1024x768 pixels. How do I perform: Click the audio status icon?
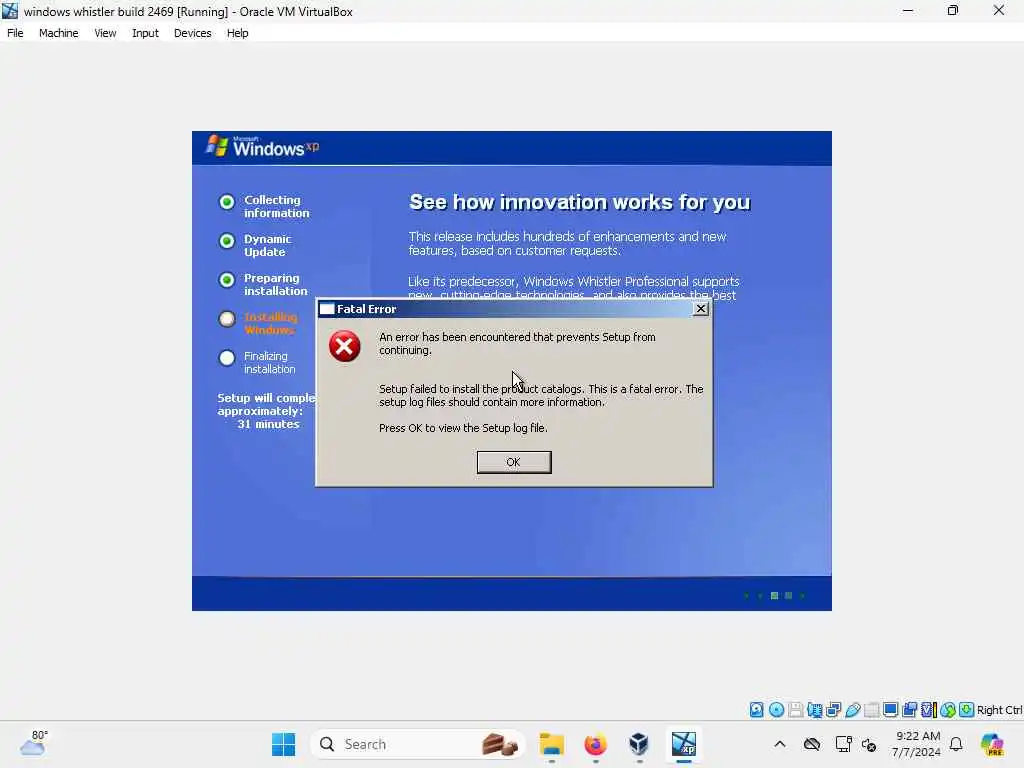click(x=814, y=709)
